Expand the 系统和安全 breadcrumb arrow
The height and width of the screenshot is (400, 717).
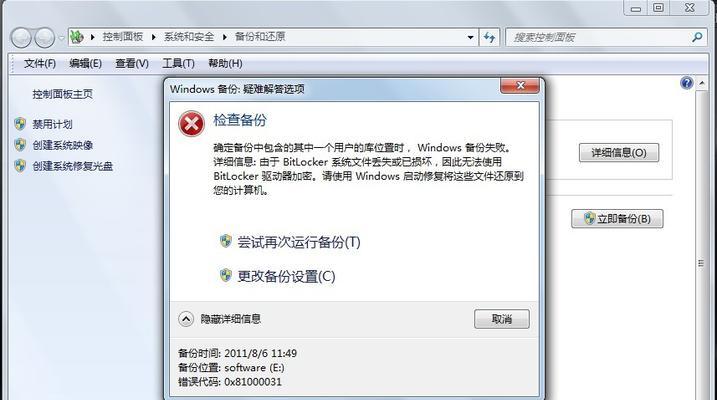coord(225,37)
